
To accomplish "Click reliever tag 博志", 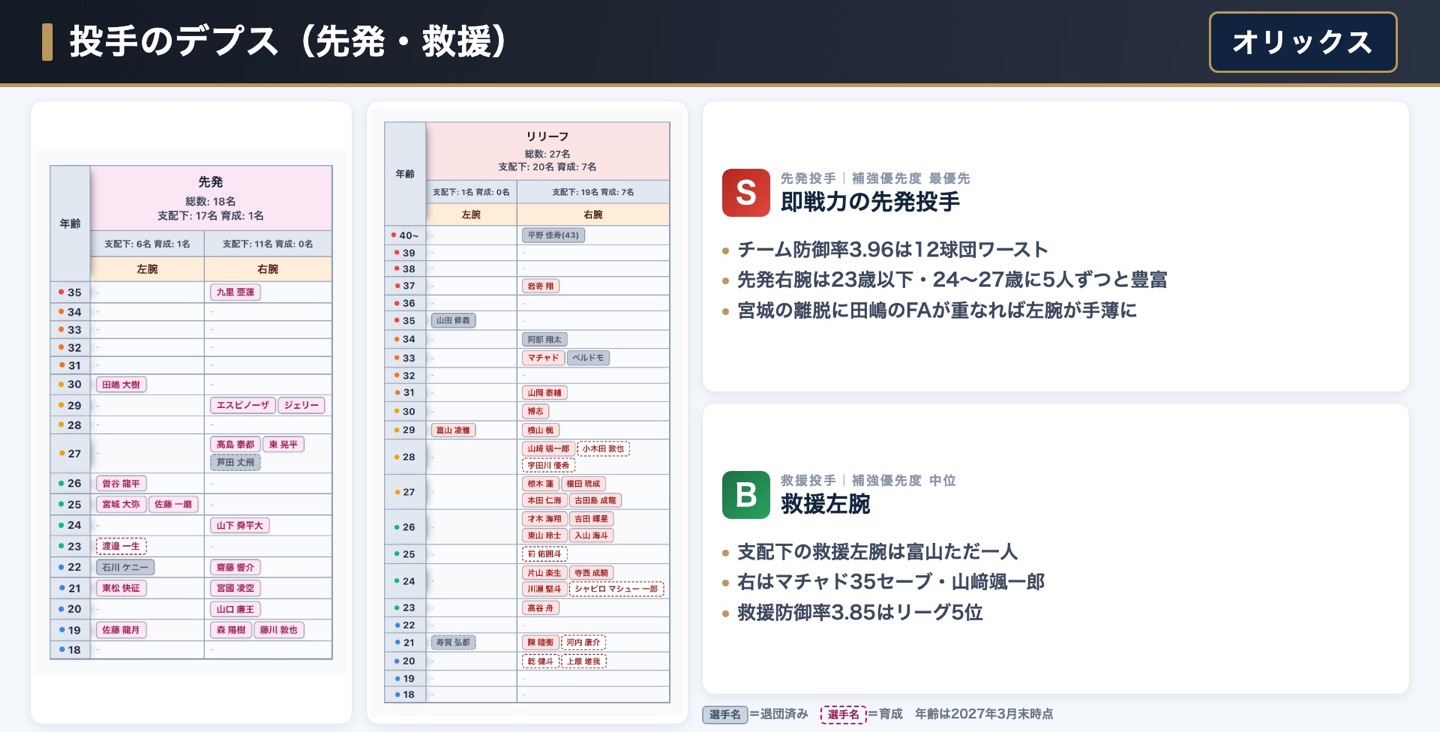I will click(535, 411).
